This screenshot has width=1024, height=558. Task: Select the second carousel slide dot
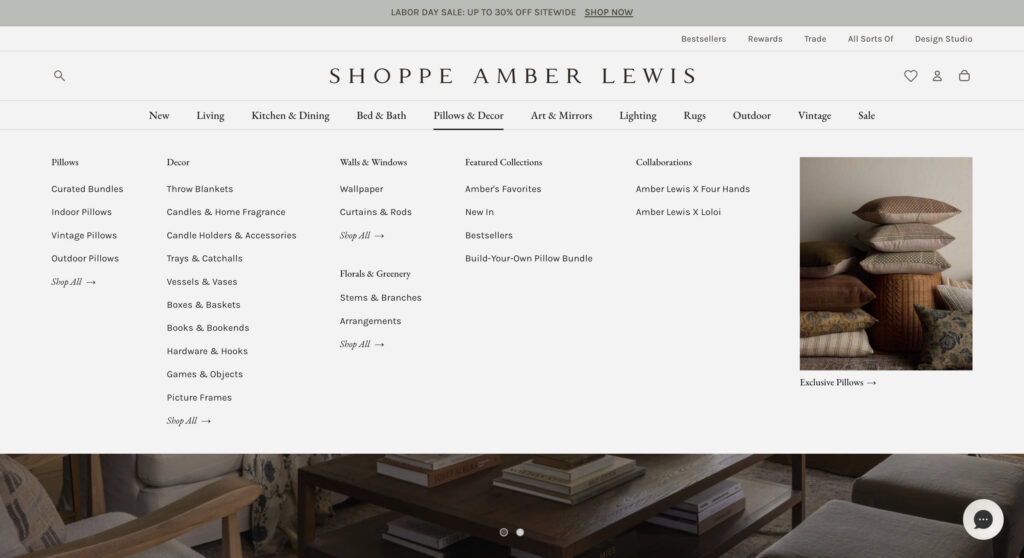click(520, 532)
